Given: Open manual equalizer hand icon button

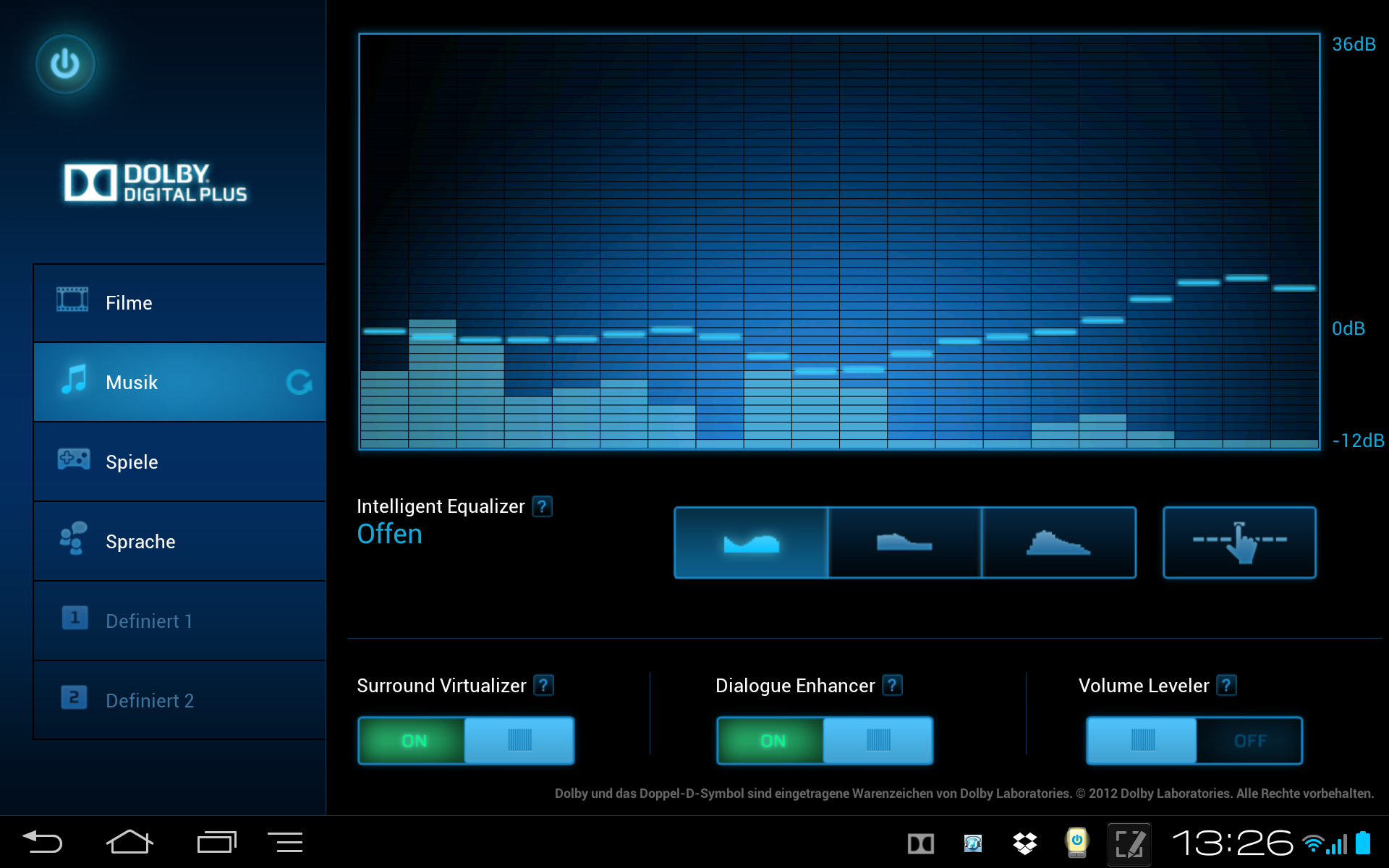Looking at the screenshot, I should click(x=1239, y=542).
